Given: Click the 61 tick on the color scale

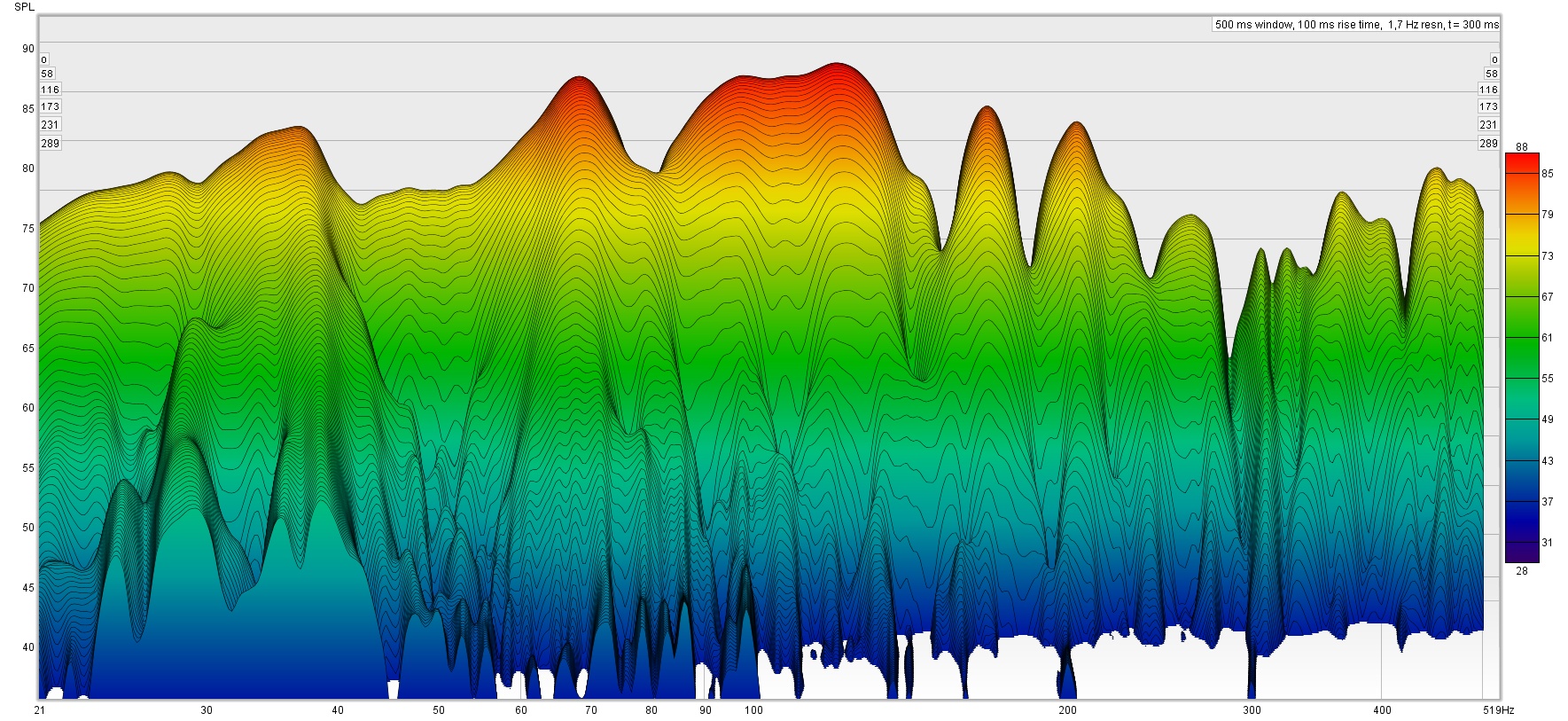Looking at the screenshot, I should pos(1548,338).
